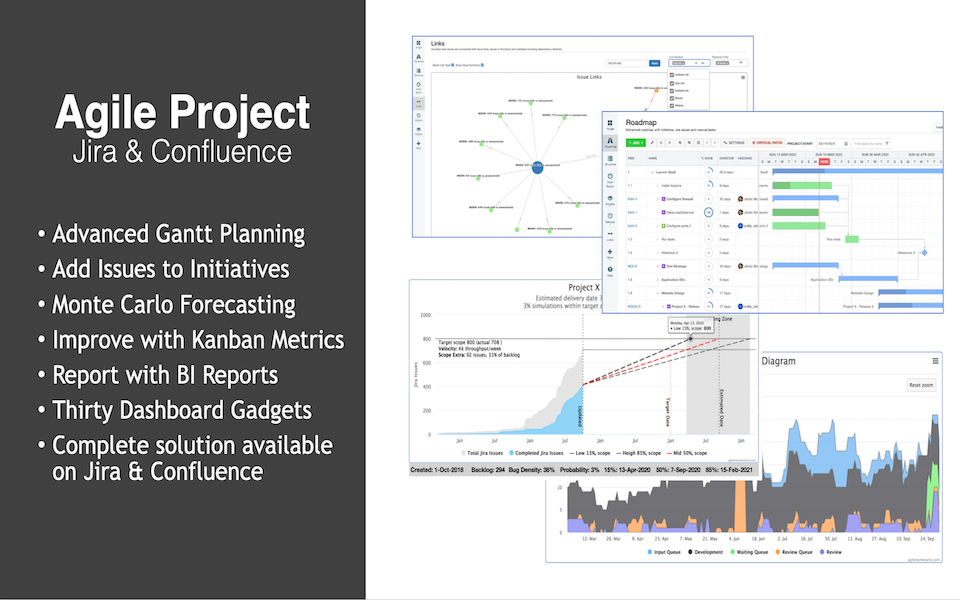
Task: Click the zoom out magnifier in Roadmap toolbar
Action: tap(689, 143)
